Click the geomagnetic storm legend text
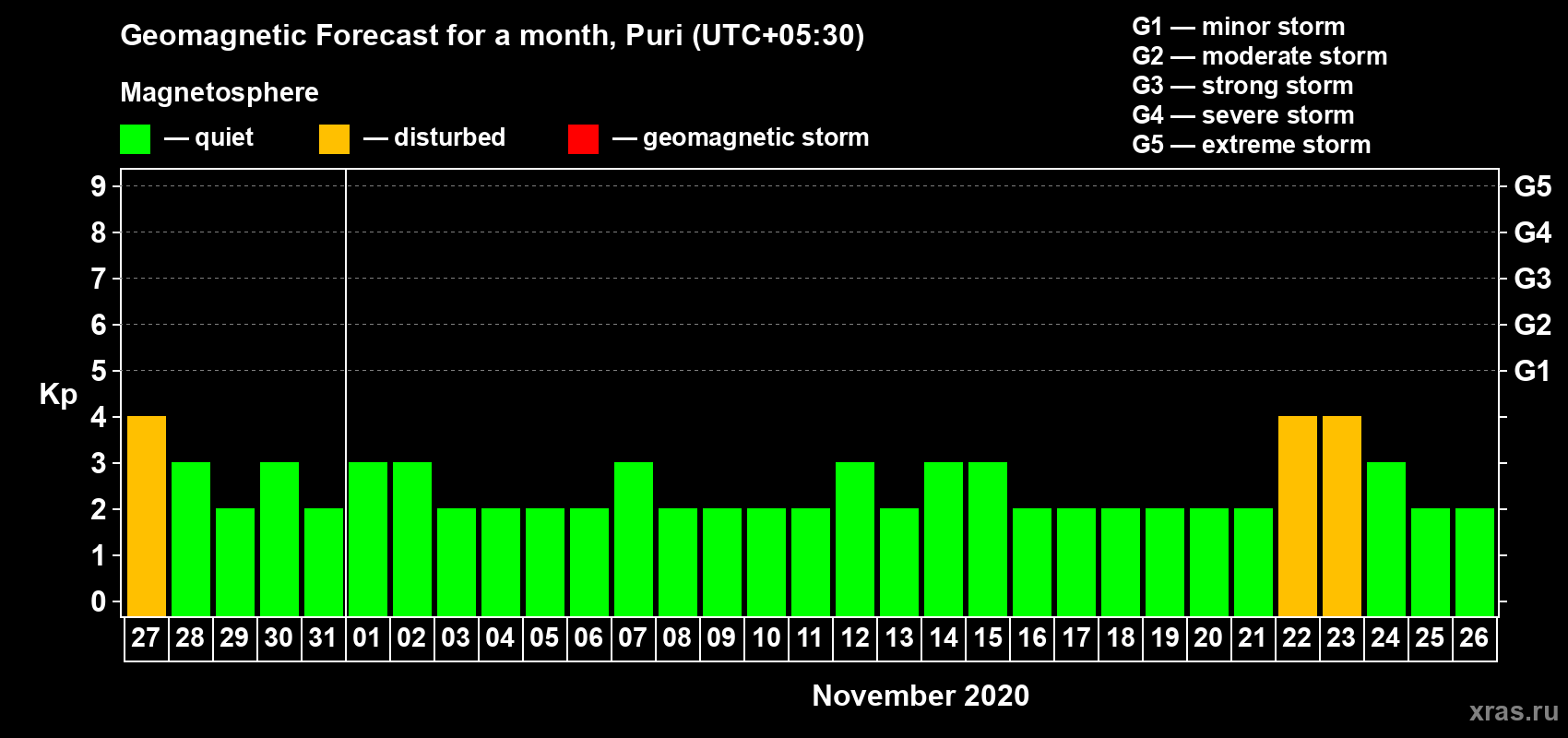The height and width of the screenshot is (738, 1568). 756,137
